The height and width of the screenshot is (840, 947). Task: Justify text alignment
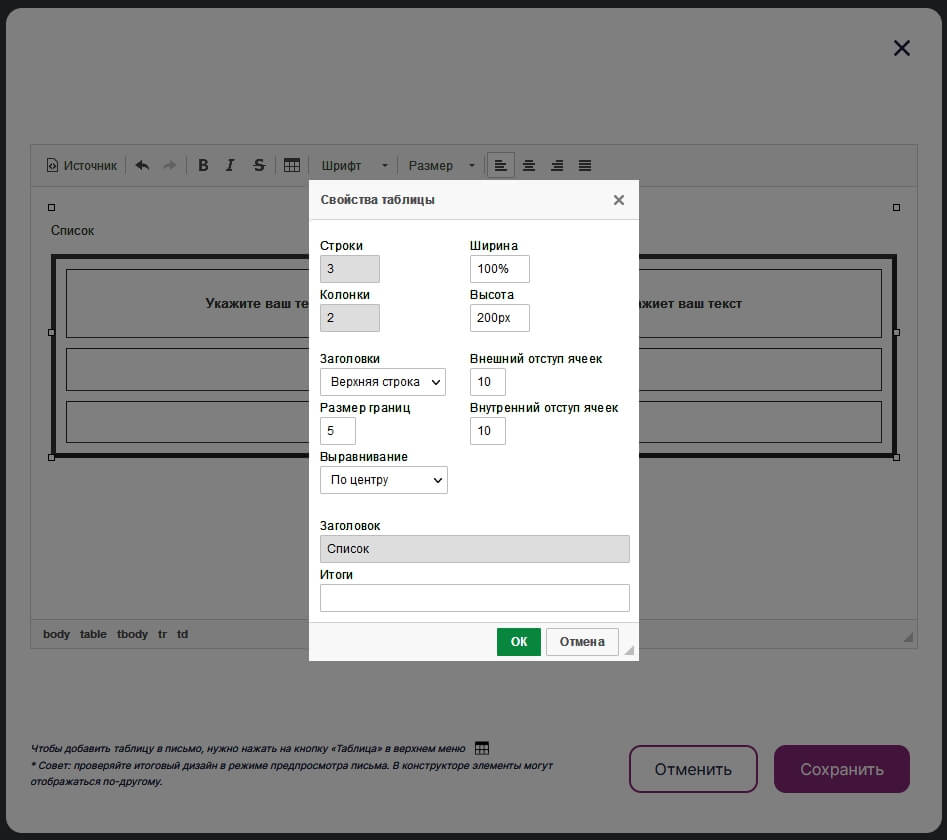click(585, 165)
